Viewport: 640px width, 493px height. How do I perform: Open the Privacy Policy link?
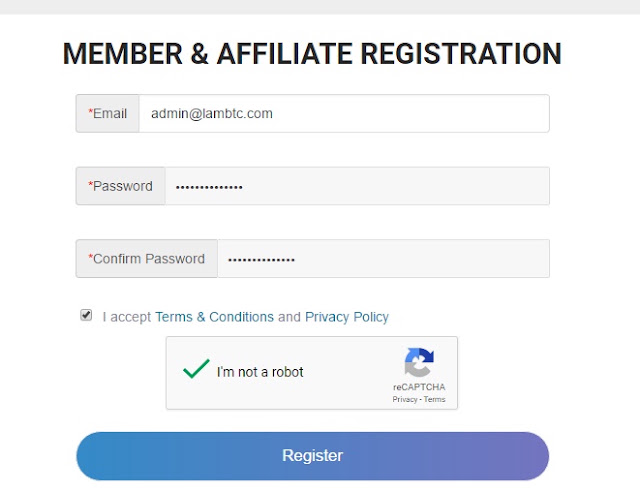click(x=347, y=317)
